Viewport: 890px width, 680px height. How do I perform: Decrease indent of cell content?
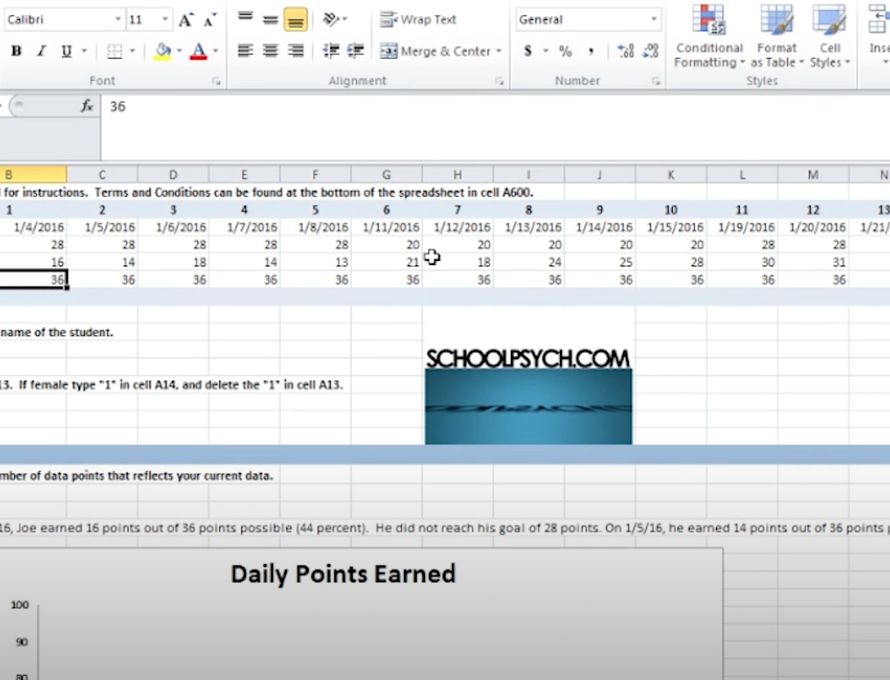[330, 51]
